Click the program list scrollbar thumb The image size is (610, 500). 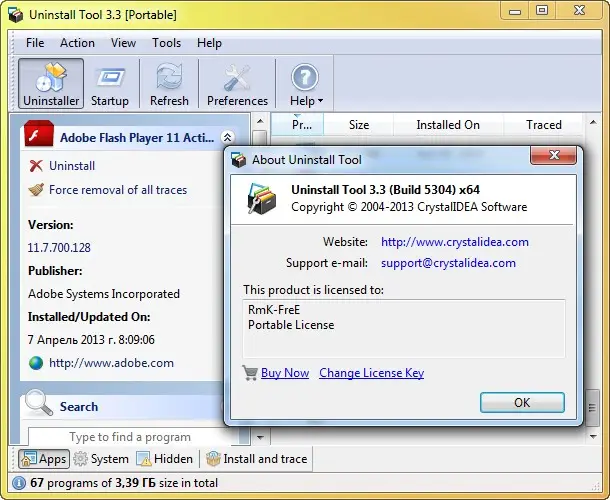click(592, 408)
